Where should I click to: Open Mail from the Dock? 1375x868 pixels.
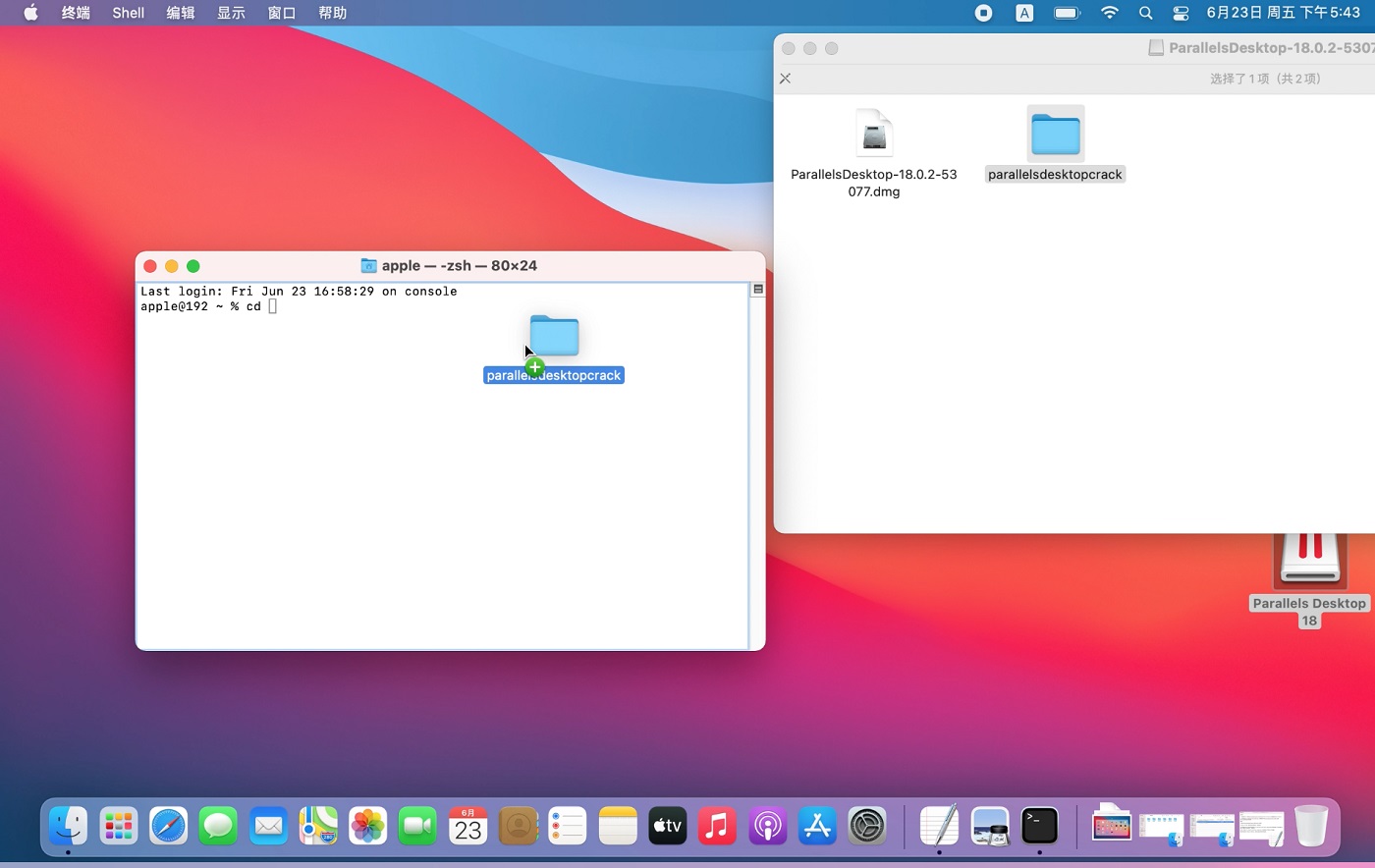pyautogui.click(x=268, y=826)
